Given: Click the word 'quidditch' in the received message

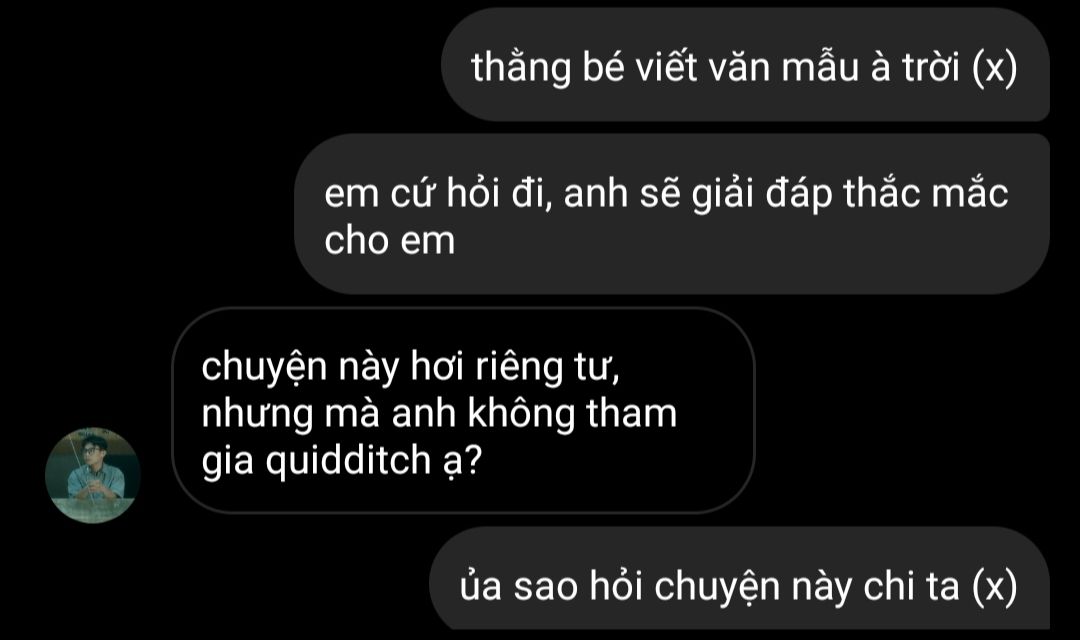Looking at the screenshot, I should click(x=349, y=460).
